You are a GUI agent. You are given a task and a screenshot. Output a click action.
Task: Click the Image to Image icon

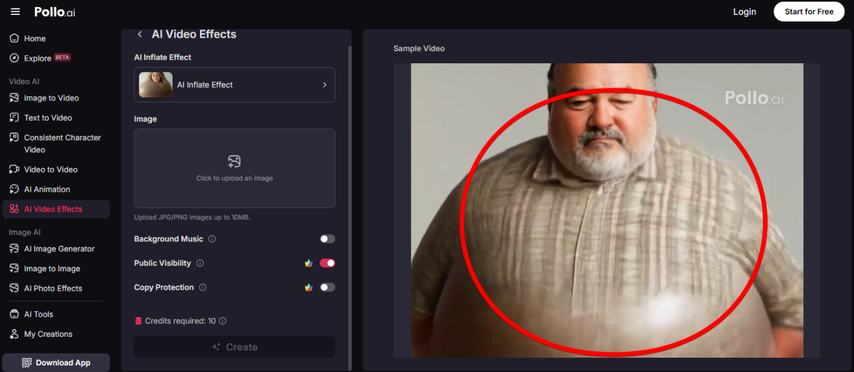(14, 269)
